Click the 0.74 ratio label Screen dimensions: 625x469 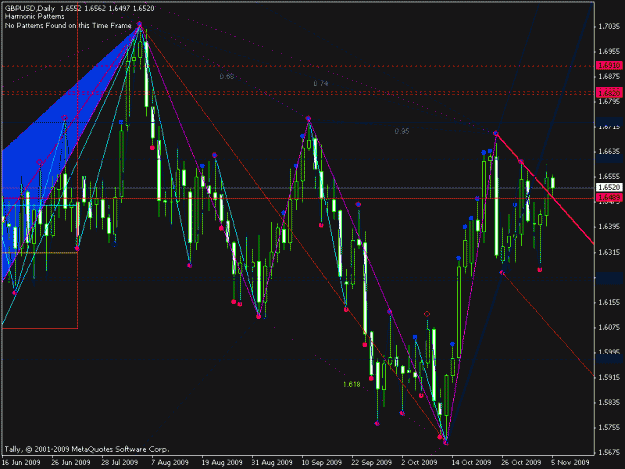[320, 83]
